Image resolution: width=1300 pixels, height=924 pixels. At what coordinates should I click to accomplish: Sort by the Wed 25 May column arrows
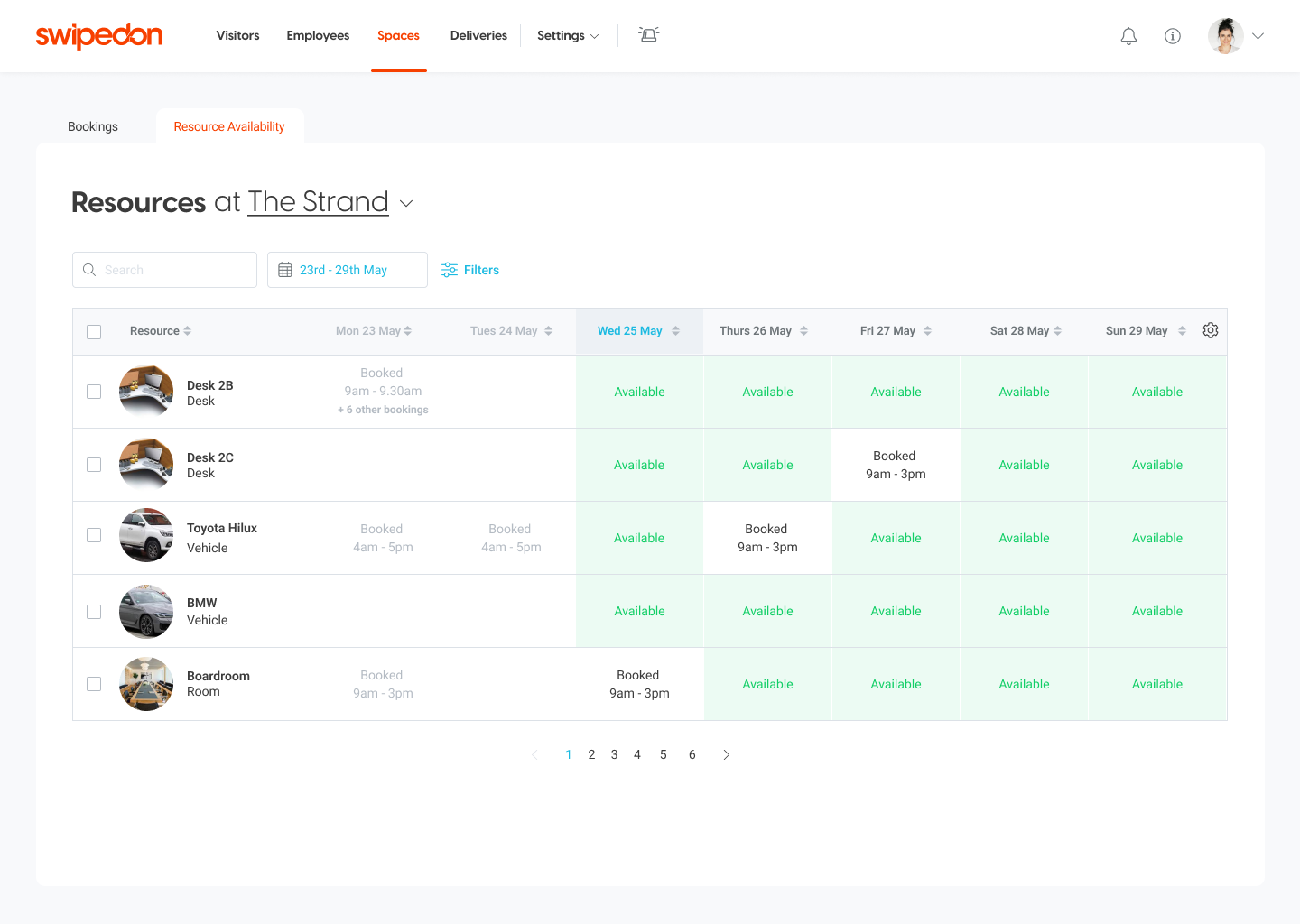tap(675, 330)
